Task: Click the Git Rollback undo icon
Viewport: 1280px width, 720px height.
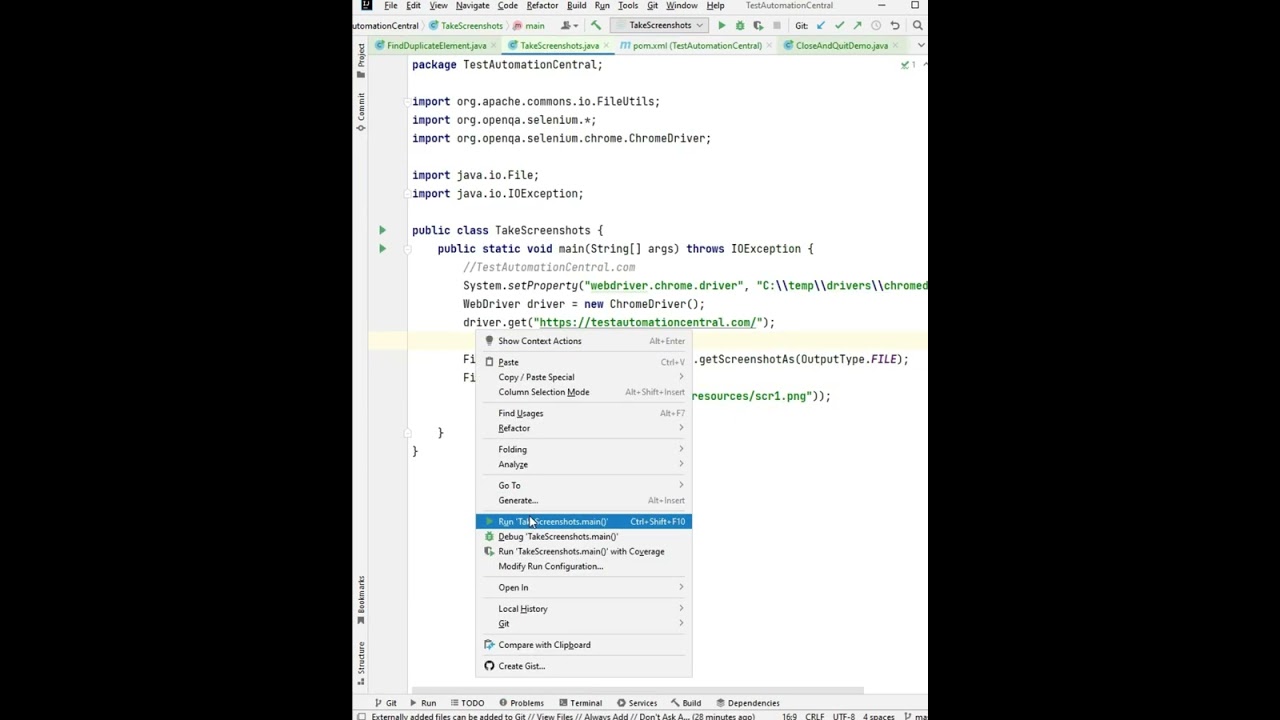Action: tap(895, 26)
